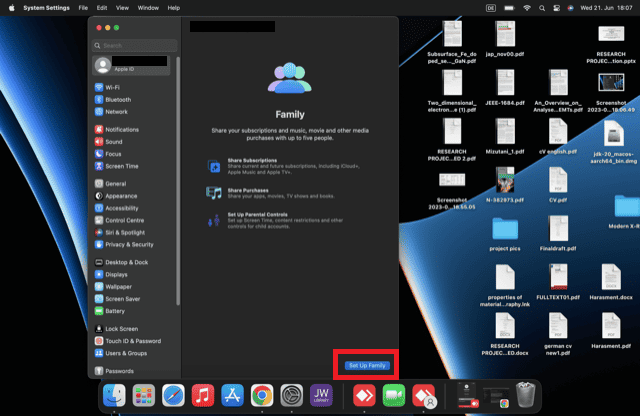Click the sidebar Search field
This screenshot has width=640, height=416.
click(136, 45)
